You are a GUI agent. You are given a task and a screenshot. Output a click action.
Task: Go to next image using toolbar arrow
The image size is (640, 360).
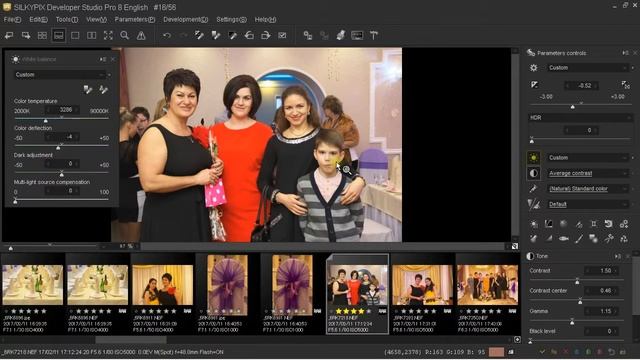pos(26,36)
